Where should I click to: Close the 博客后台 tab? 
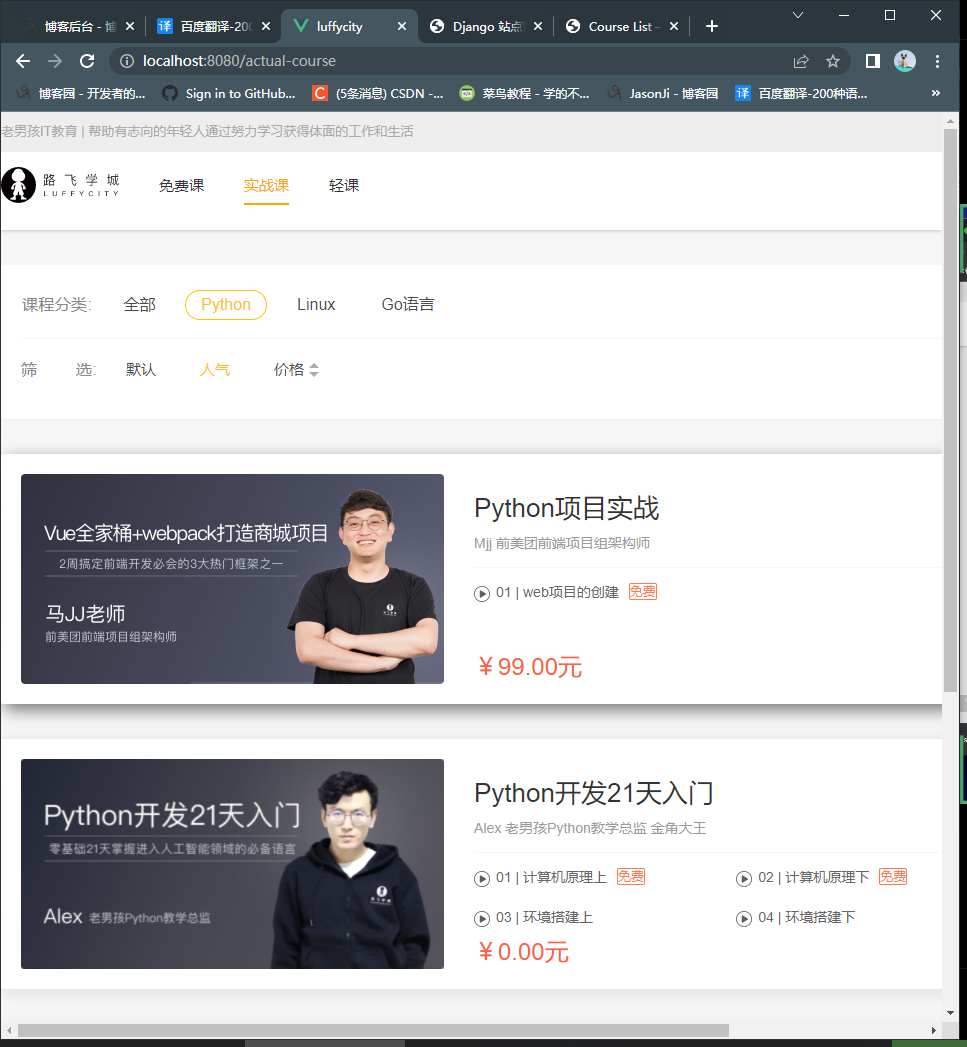click(x=130, y=26)
